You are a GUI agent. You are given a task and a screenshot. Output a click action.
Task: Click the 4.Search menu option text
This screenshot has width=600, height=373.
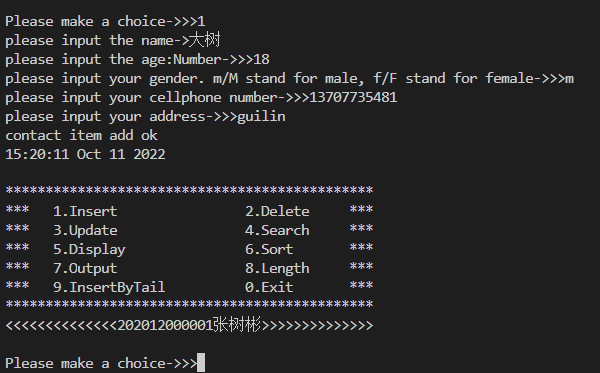point(277,230)
